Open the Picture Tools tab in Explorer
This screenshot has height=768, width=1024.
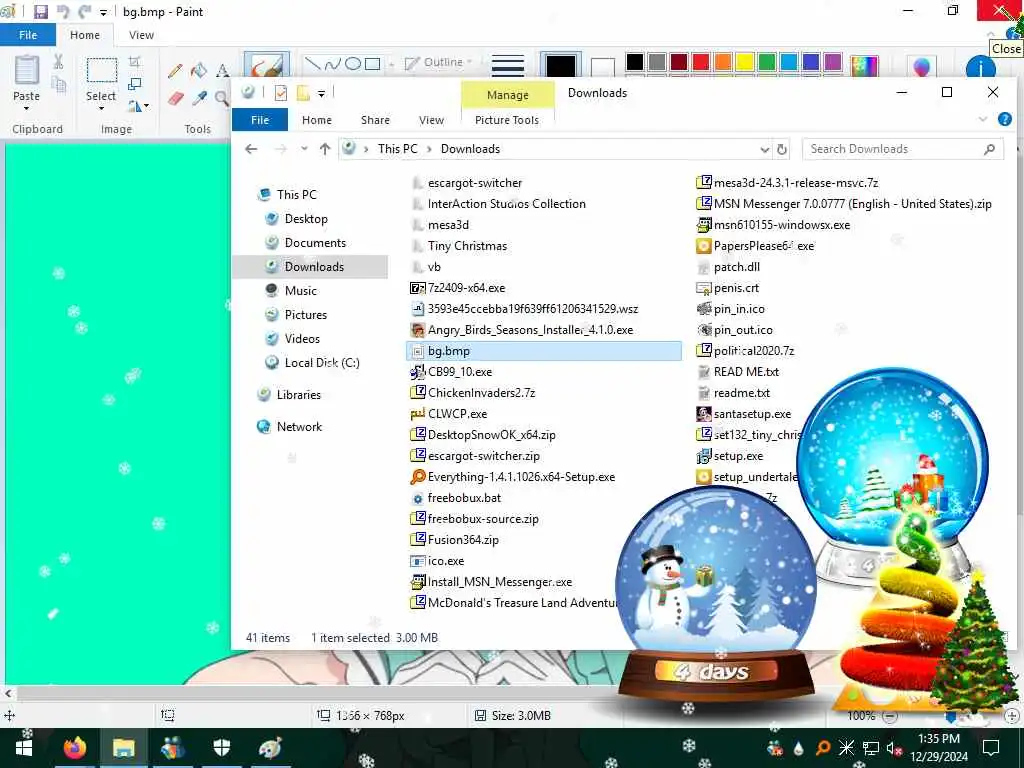[x=507, y=120]
